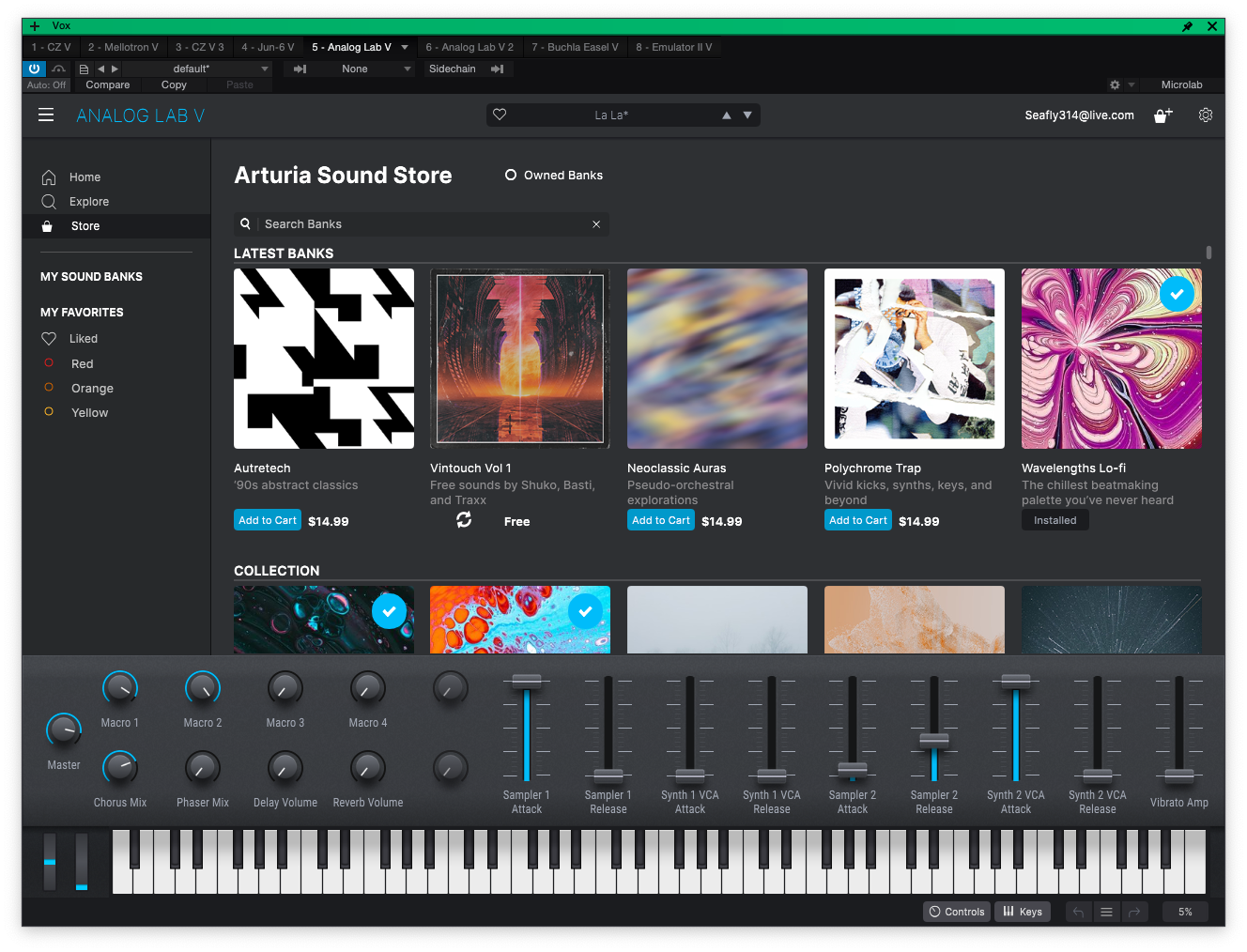Screen dimensions: 1247x952
Task: Click the Compare button
Action: tap(108, 84)
